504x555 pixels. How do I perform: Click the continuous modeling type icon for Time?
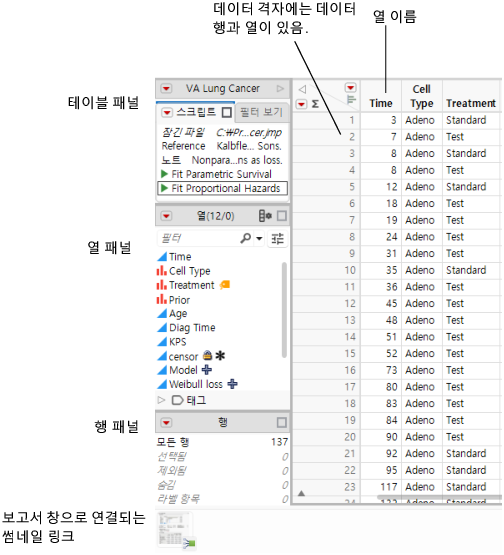pos(162,256)
